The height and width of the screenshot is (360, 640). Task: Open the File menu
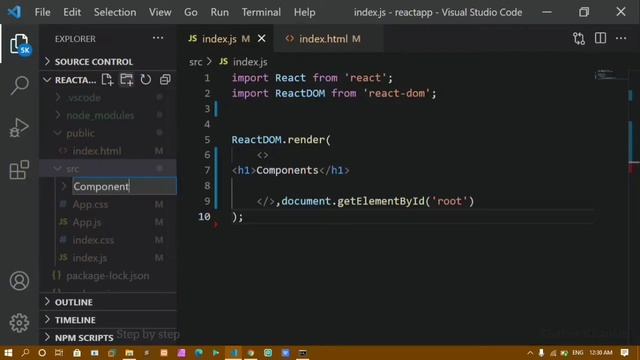click(x=42, y=12)
